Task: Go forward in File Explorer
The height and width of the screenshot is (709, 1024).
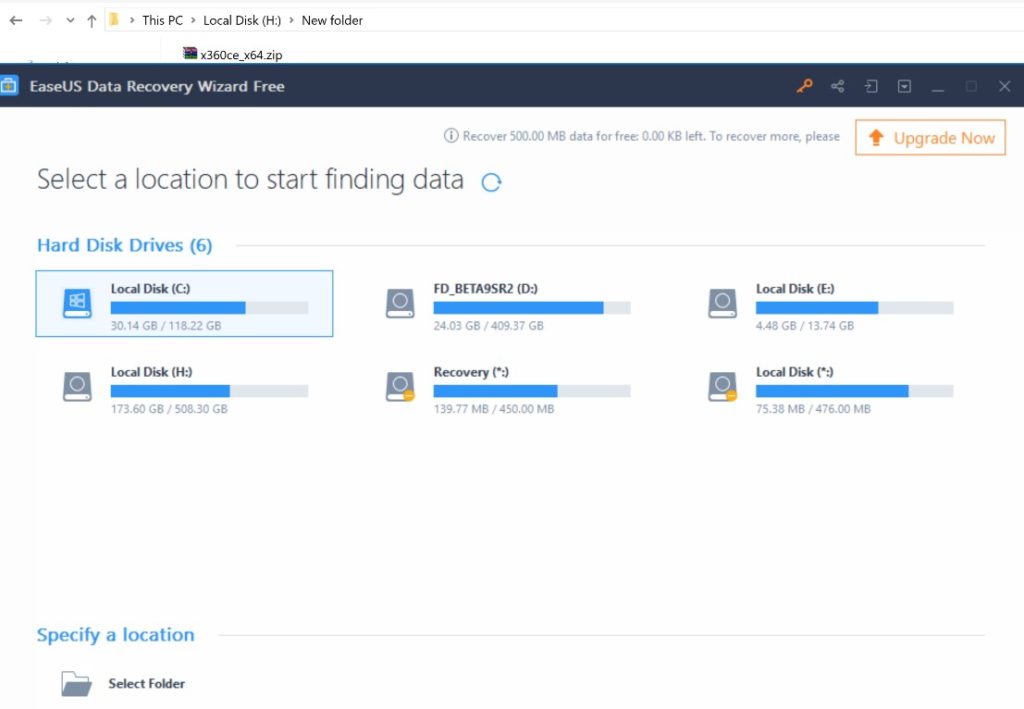Action: (x=45, y=20)
